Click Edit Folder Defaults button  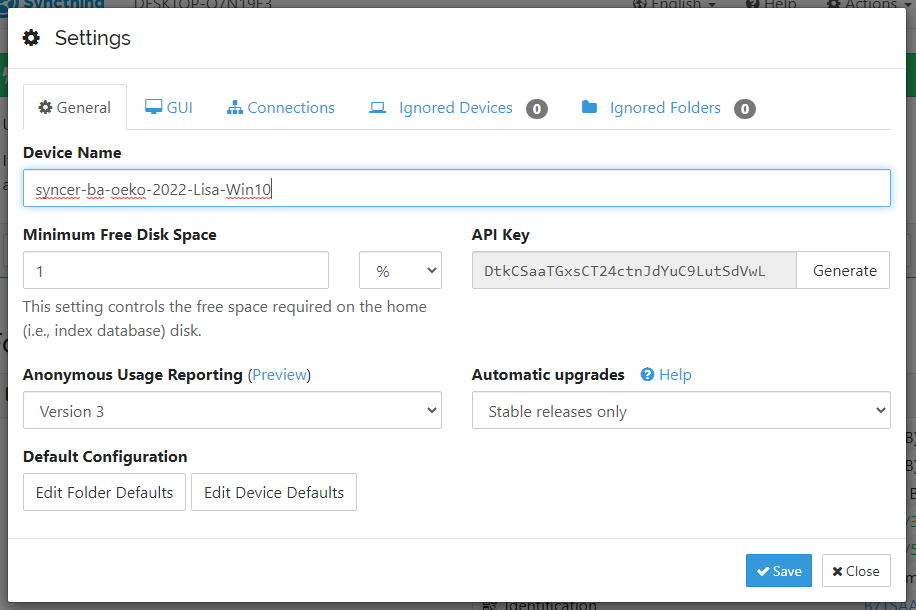tap(104, 492)
